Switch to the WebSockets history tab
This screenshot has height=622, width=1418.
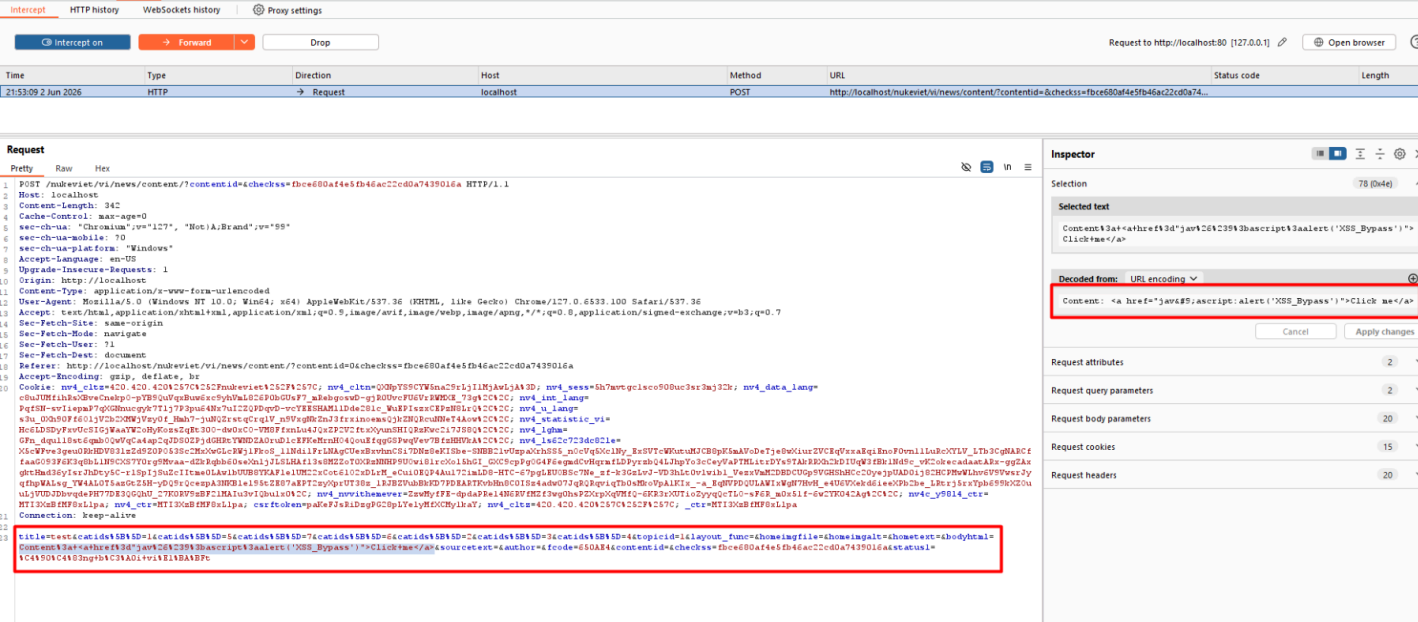click(181, 10)
